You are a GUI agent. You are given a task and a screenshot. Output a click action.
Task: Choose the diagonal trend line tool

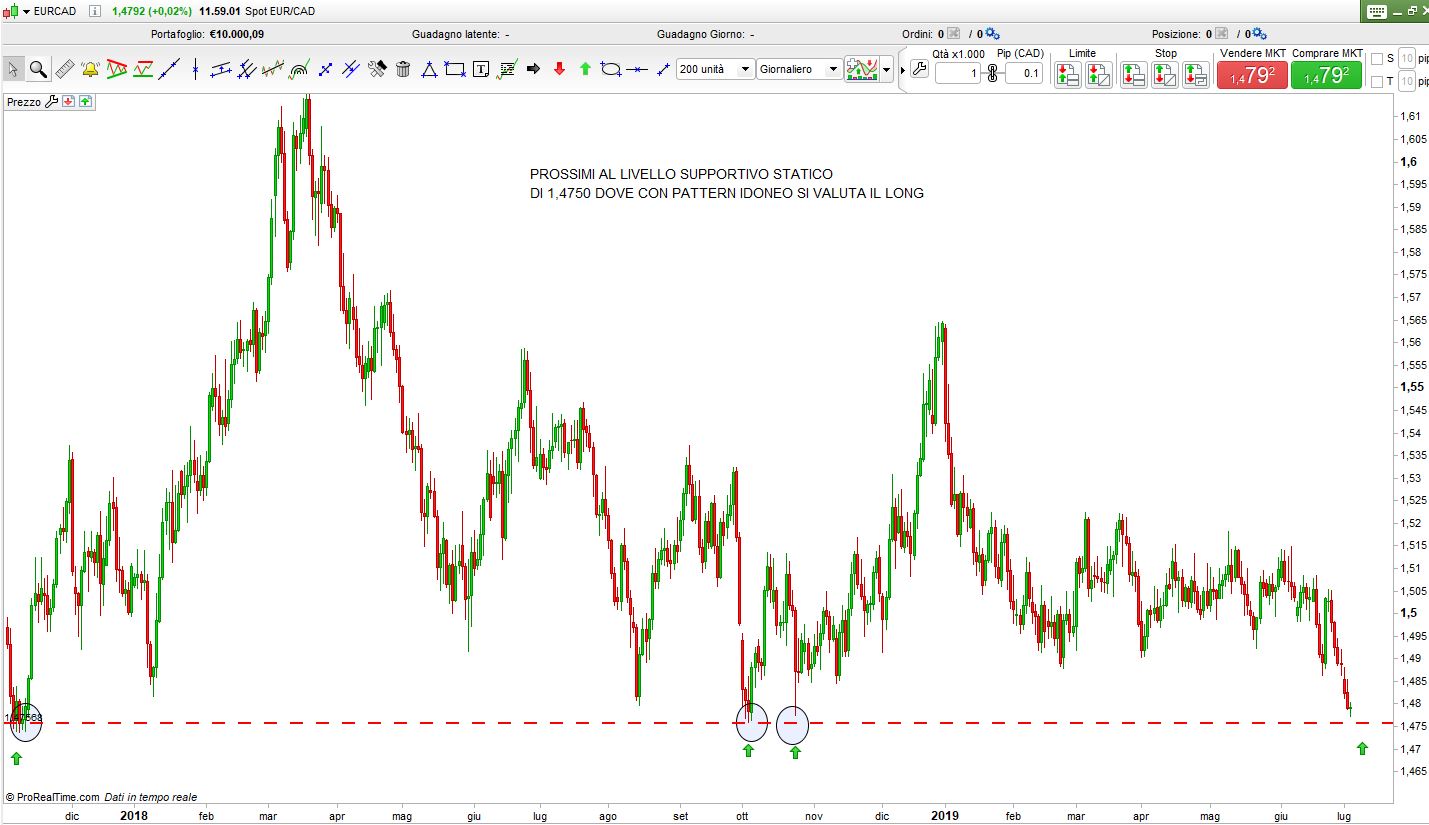click(x=169, y=69)
